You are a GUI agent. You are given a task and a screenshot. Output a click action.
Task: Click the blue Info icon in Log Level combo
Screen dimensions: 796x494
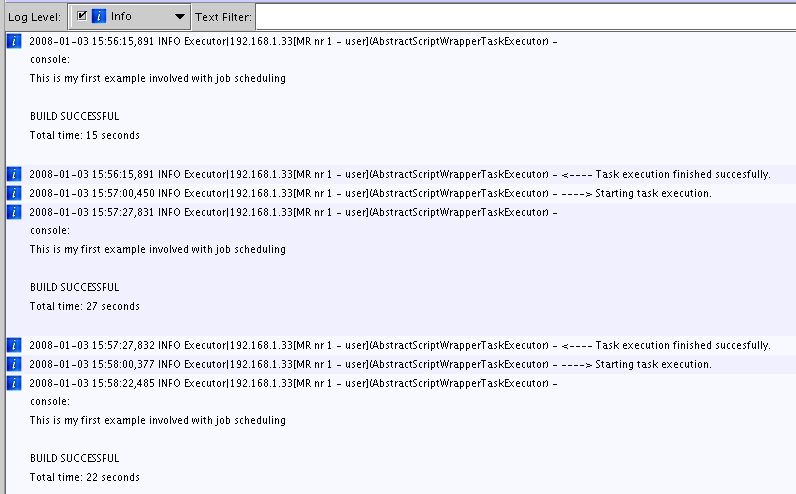[x=99, y=16]
